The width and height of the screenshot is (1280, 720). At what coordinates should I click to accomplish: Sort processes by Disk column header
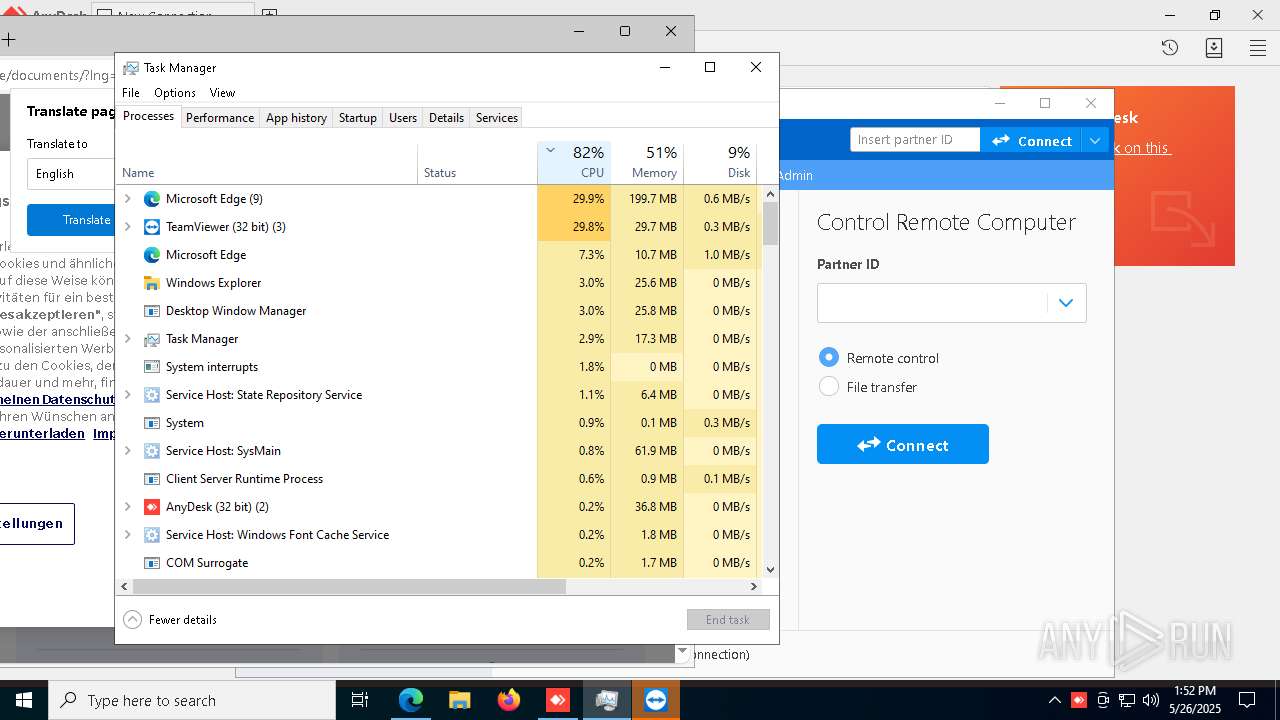720,162
